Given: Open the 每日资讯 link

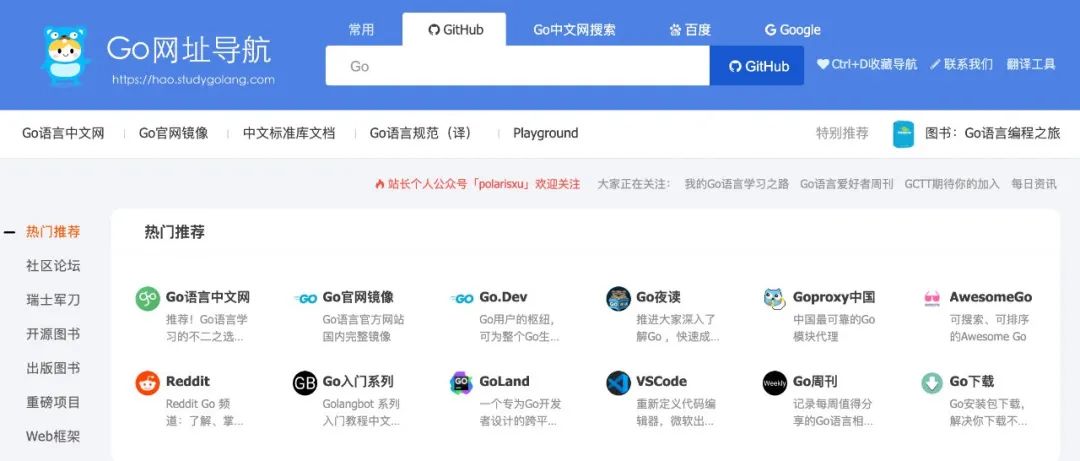Looking at the screenshot, I should point(1034,184).
